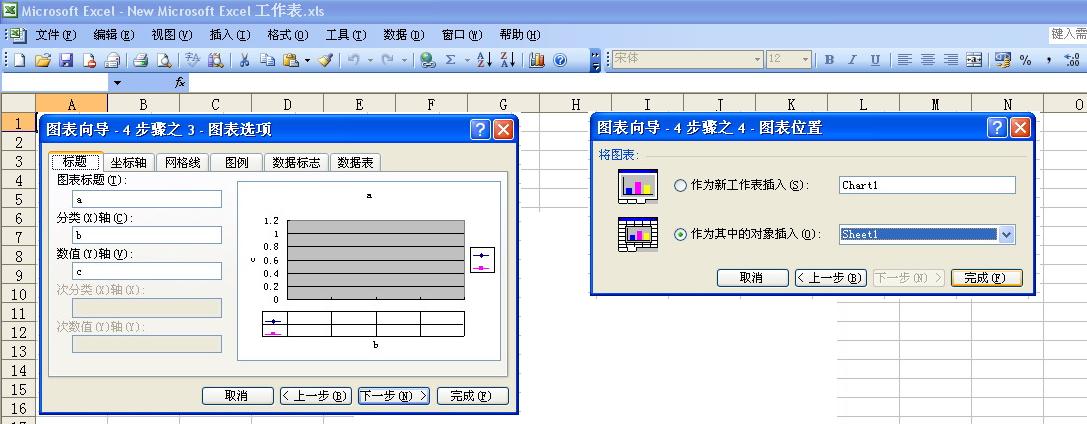Click the Chart1 new sheet name field

tap(927, 185)
